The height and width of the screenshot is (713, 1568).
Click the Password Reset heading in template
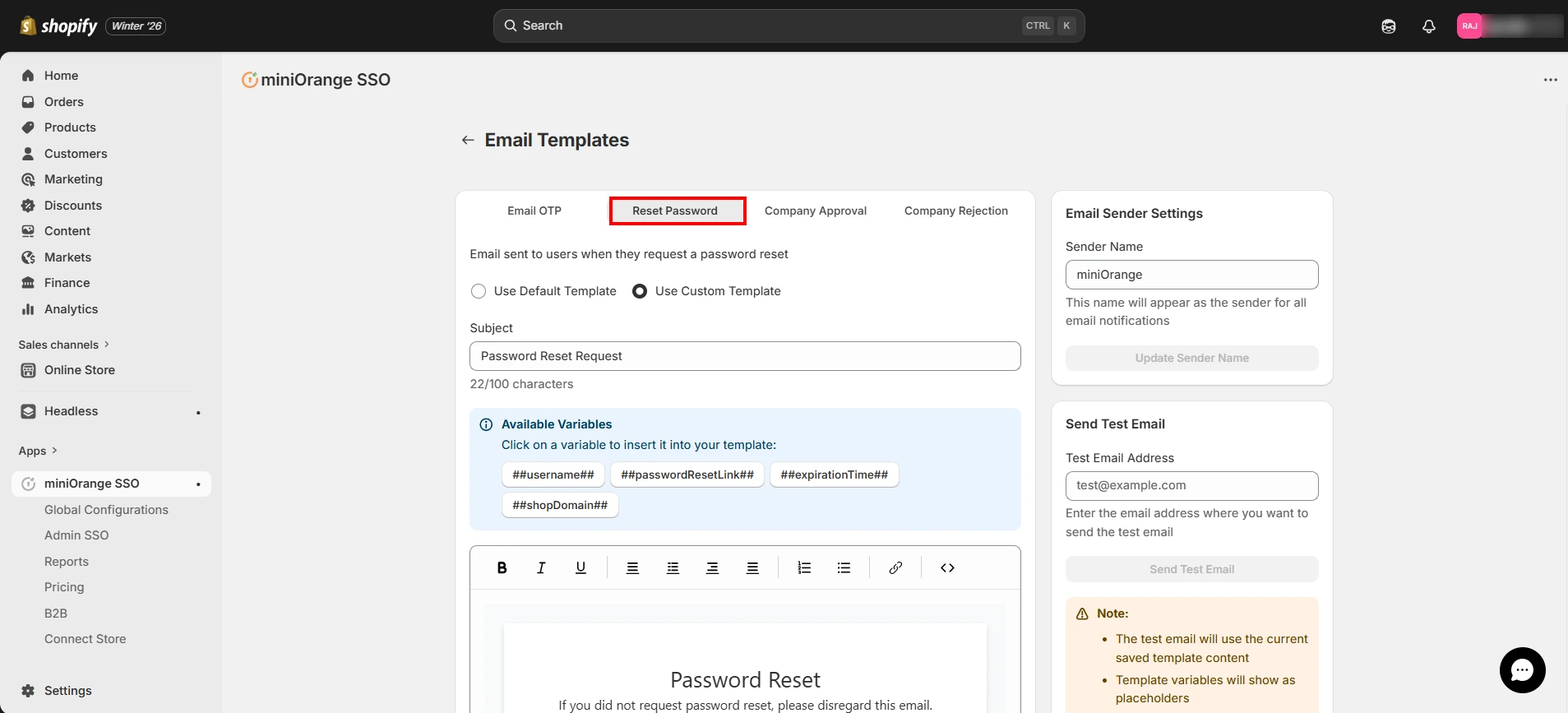pyautogui.click(x=745, y=680)
